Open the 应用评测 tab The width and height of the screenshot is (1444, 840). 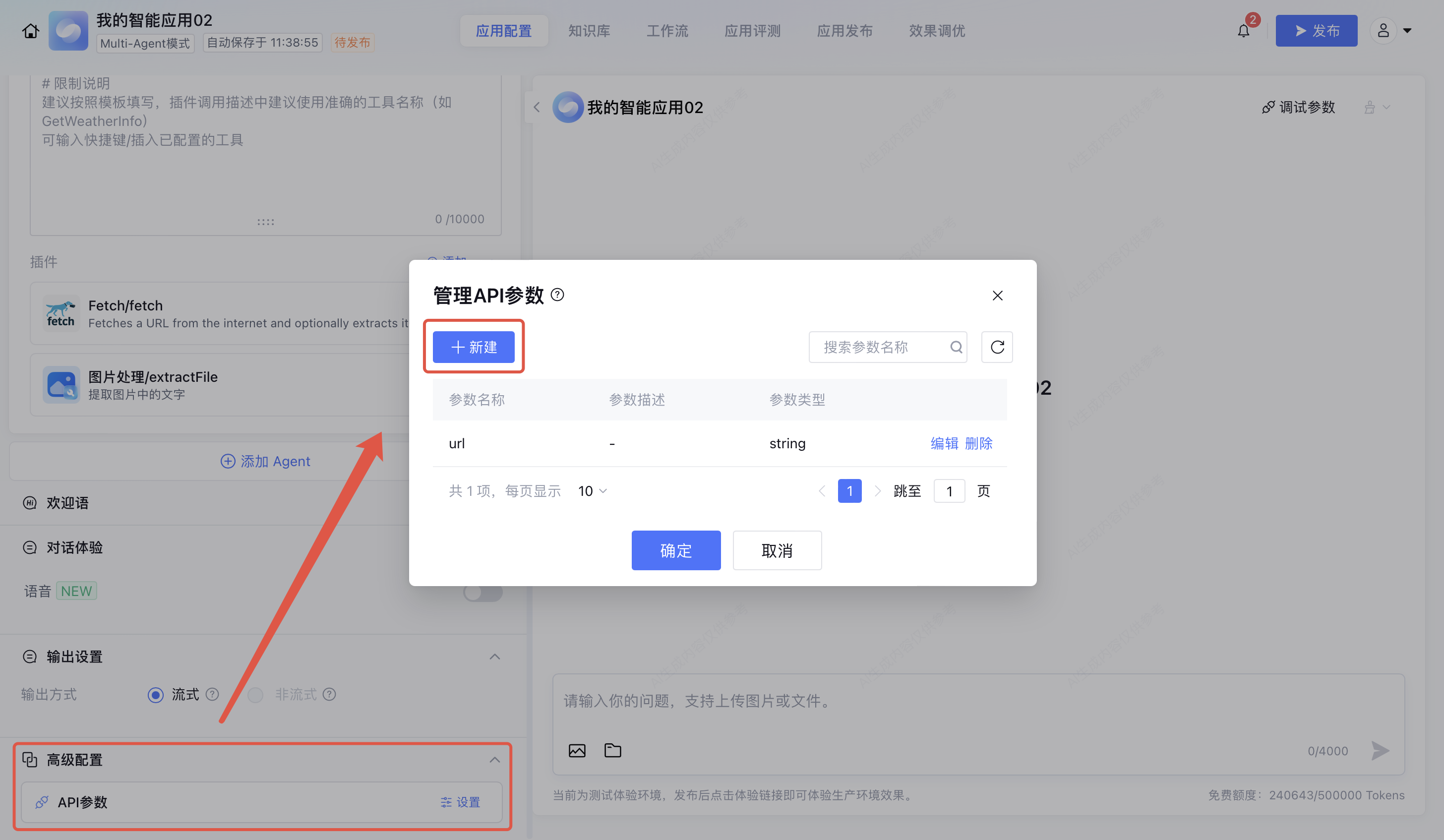click(x=752, y=30)
